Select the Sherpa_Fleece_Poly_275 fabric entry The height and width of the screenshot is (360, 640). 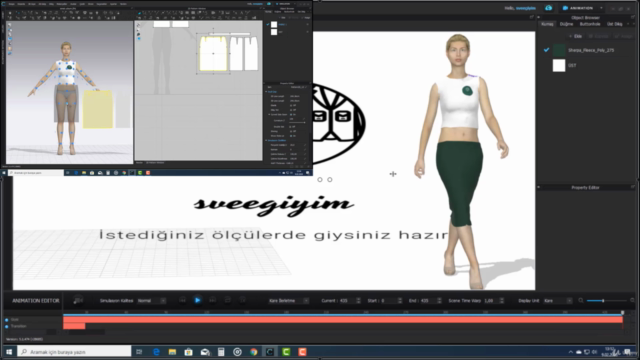tap(591, 50)
